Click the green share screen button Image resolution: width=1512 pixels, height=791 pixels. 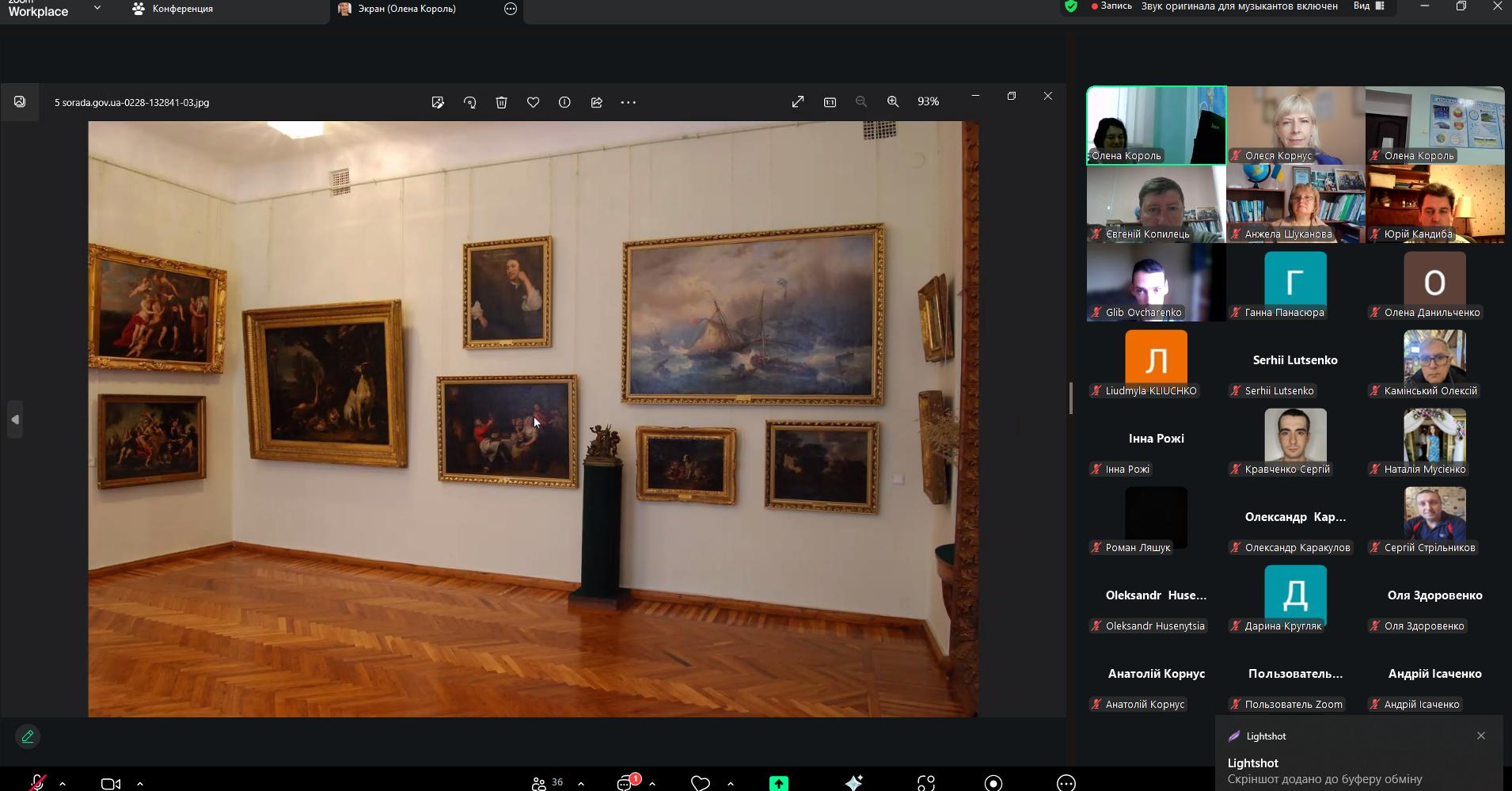pyautogui.click(x=778, y=782)
